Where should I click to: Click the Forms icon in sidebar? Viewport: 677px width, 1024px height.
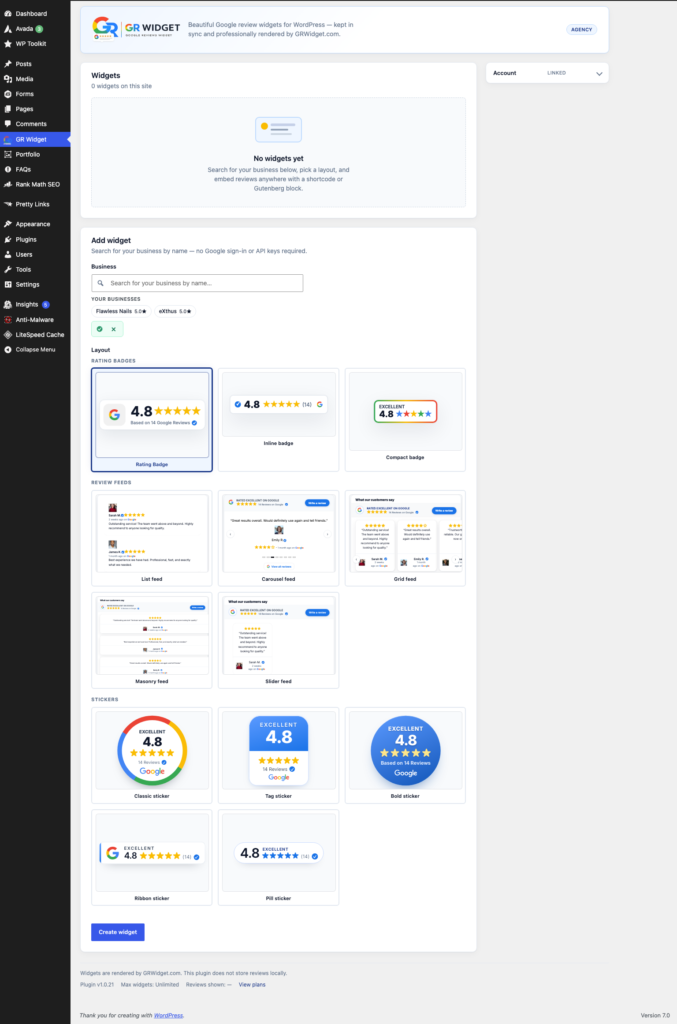[x=8, y=94]
